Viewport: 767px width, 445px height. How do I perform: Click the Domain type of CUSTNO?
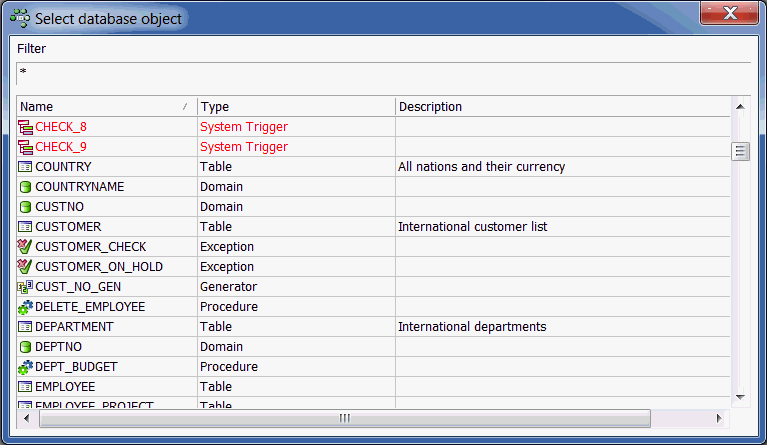pyautogui.click(x=221, y=207)
